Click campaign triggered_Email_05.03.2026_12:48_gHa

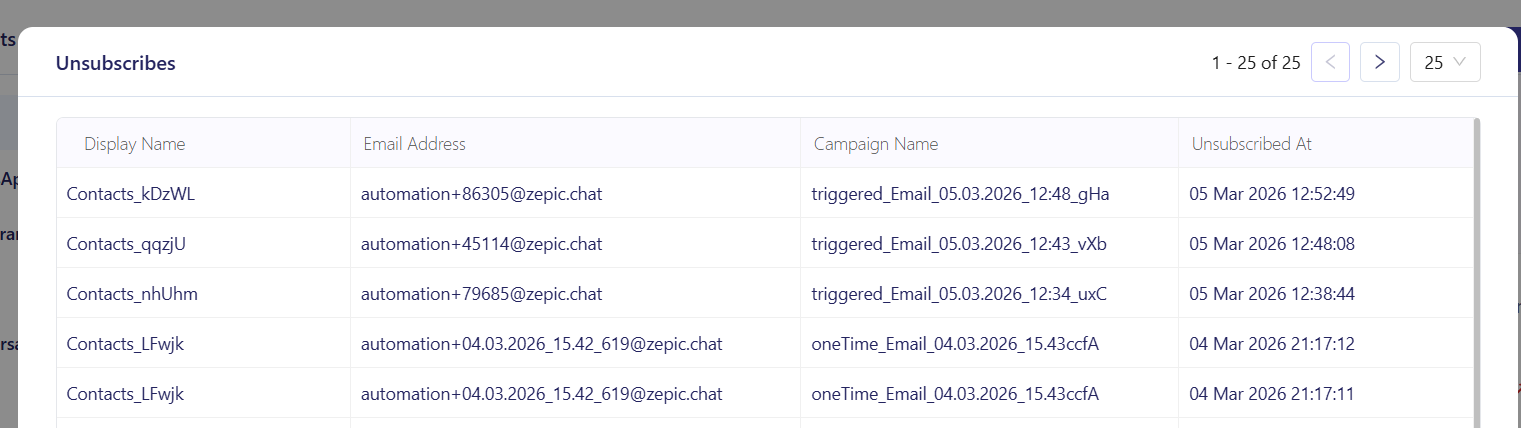click(x=960, y=194)
